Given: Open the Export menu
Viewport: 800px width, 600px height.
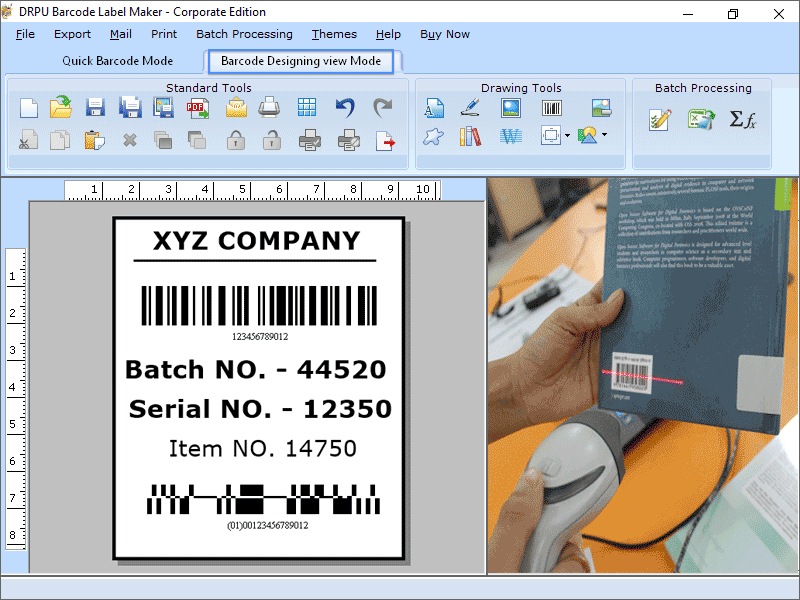Looking at the screenshot, I should pos(72,34).
